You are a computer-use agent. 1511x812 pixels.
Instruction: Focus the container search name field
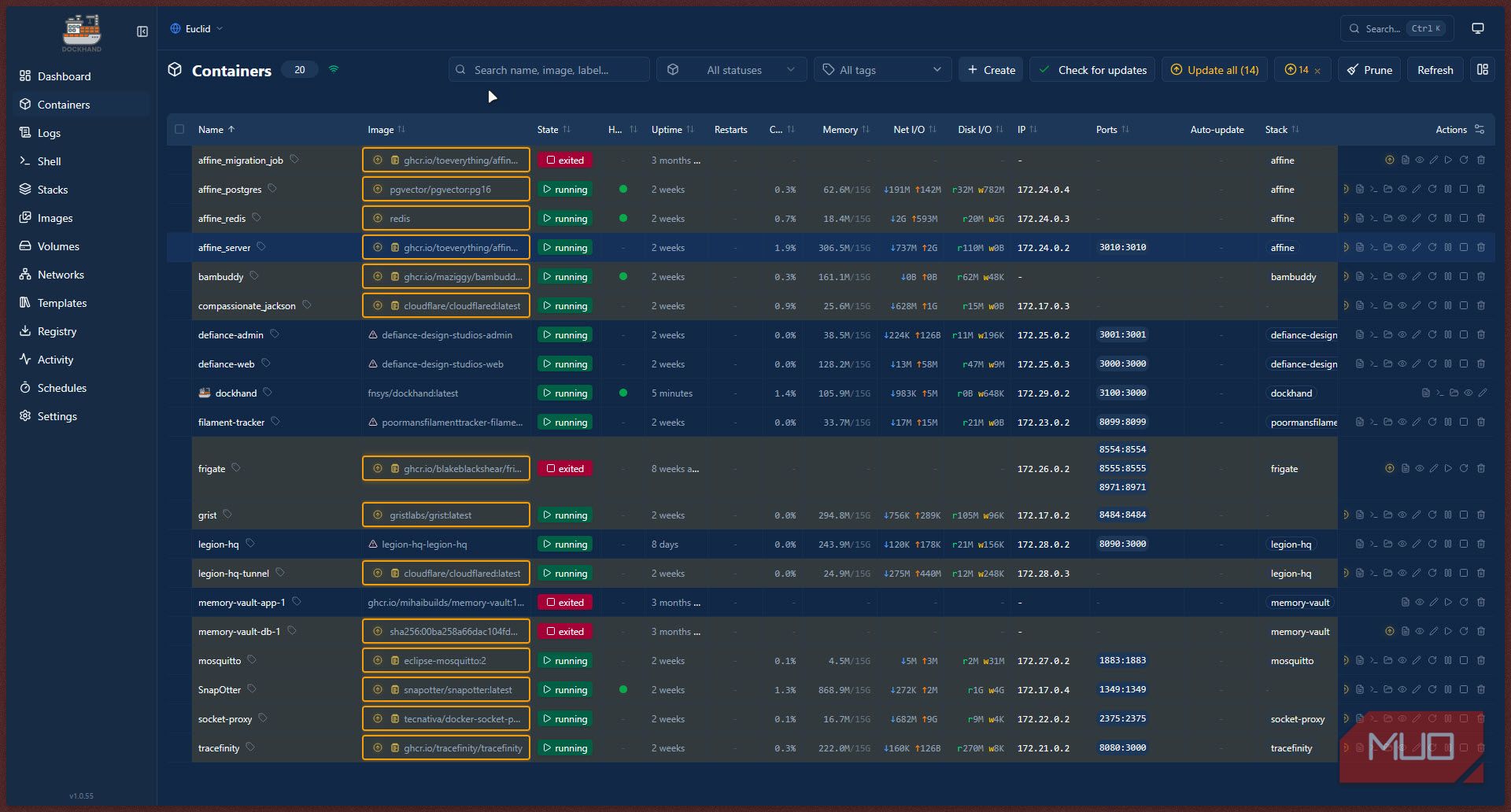tap(549, 69)
